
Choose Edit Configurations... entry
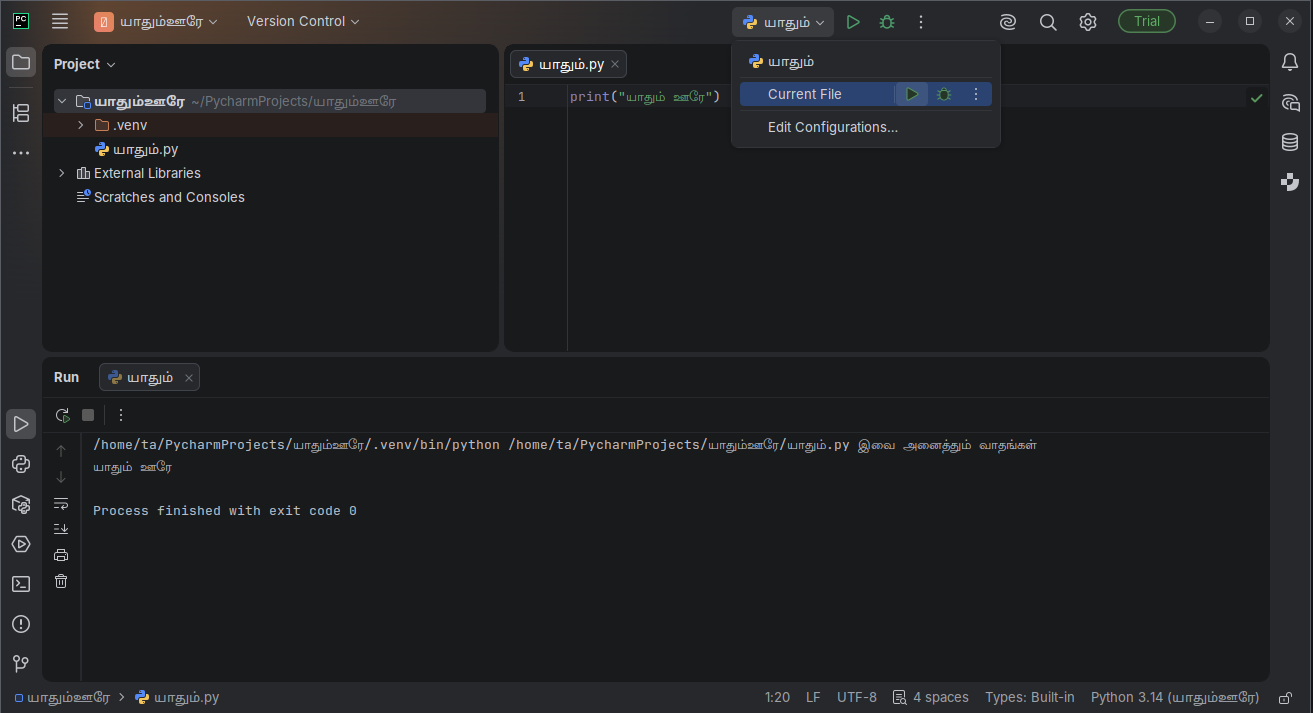coord(833,127)
